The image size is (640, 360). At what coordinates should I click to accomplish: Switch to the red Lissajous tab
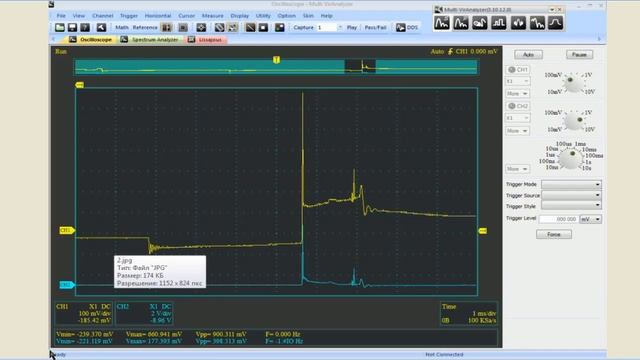pyautogui.click(x=206, y=40)
